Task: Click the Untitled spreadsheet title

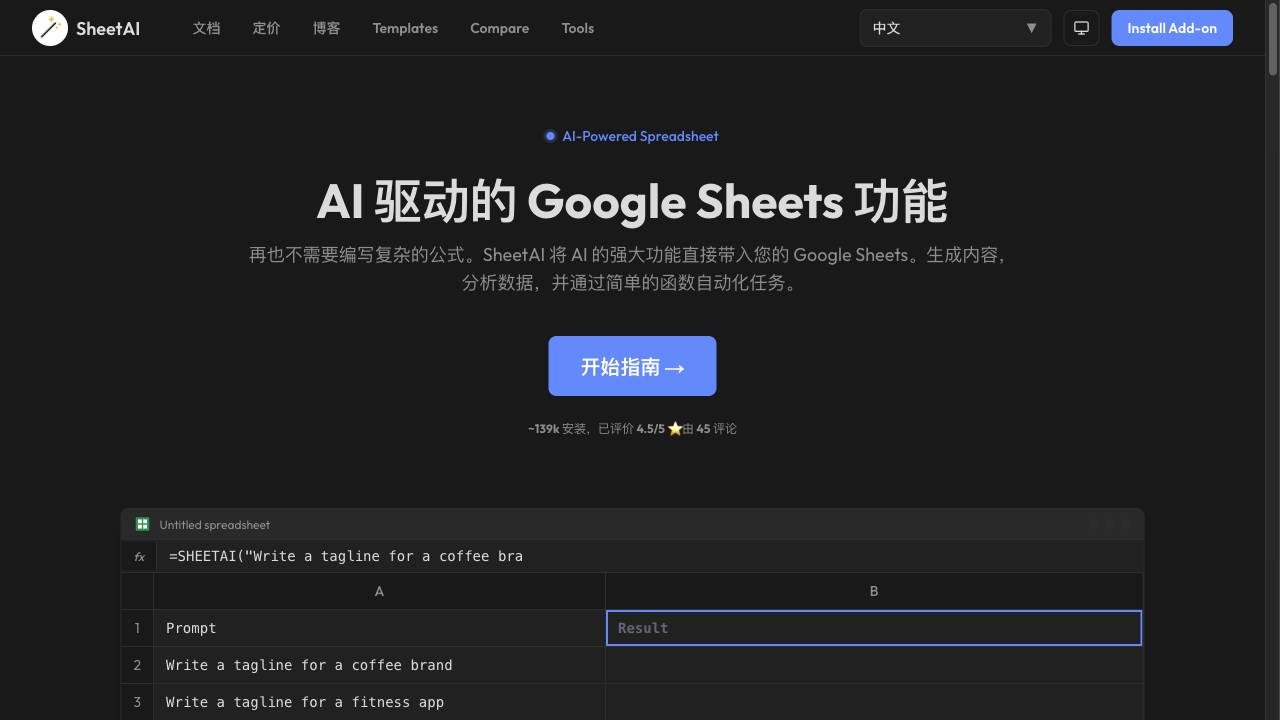Action: 214,524
